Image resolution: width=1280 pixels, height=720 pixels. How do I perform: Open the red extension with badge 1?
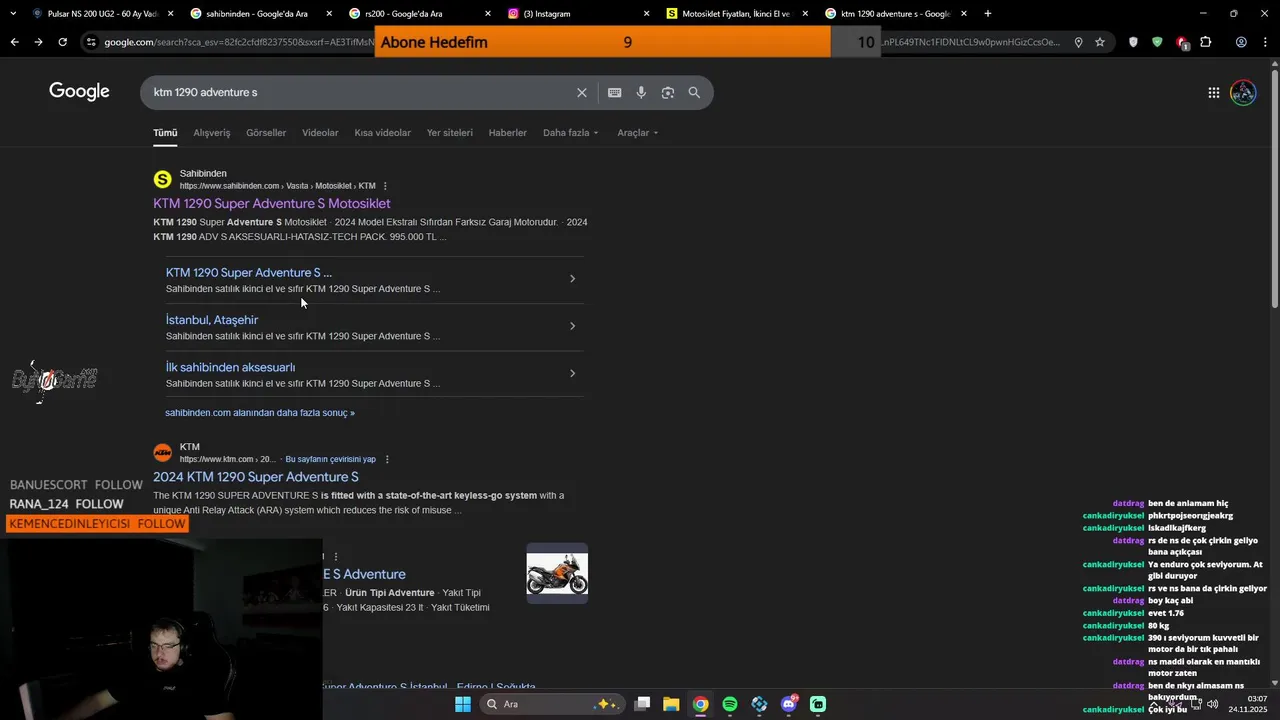pyautogui.click(x=1182, y=42)
